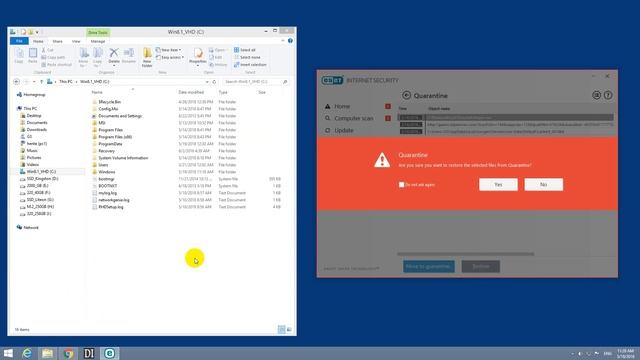Open Google Chrome from the taskbar
Viewport: 640px width, 360px height.
(68, 353)
